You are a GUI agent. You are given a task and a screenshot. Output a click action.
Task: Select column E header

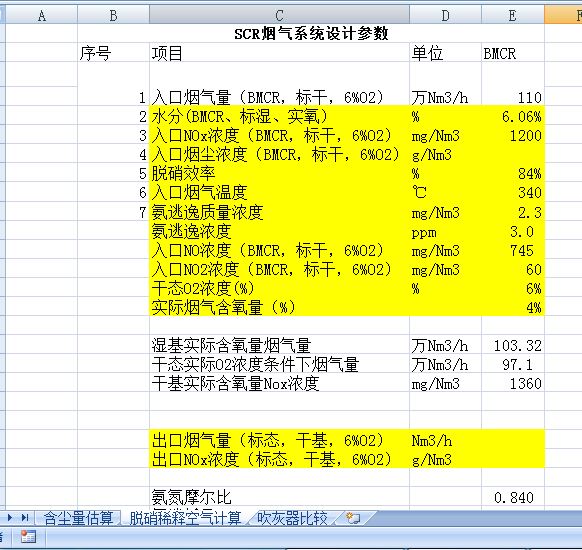coord(513,15)
